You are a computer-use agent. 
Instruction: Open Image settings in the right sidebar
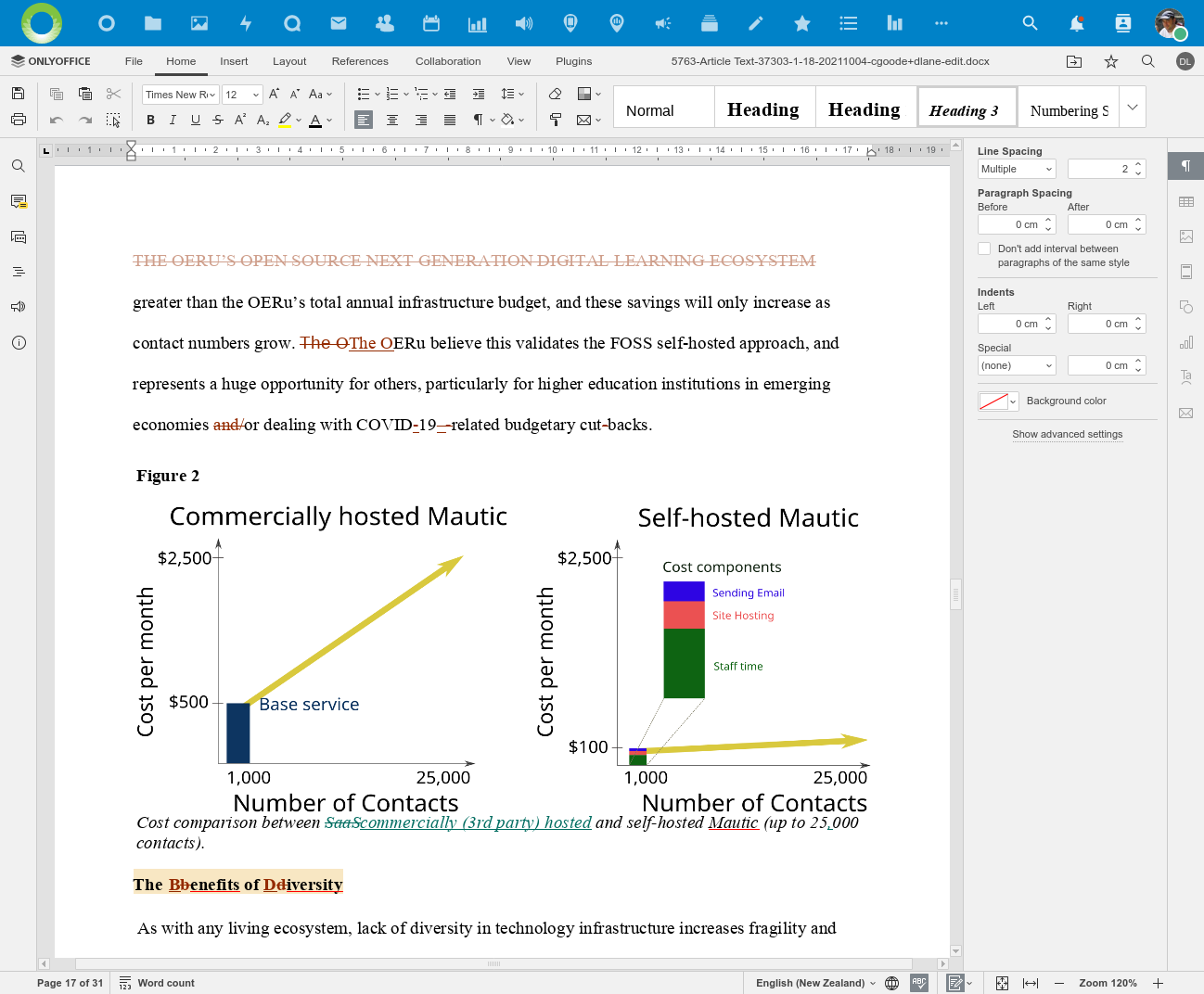(x=1186, y=236)
